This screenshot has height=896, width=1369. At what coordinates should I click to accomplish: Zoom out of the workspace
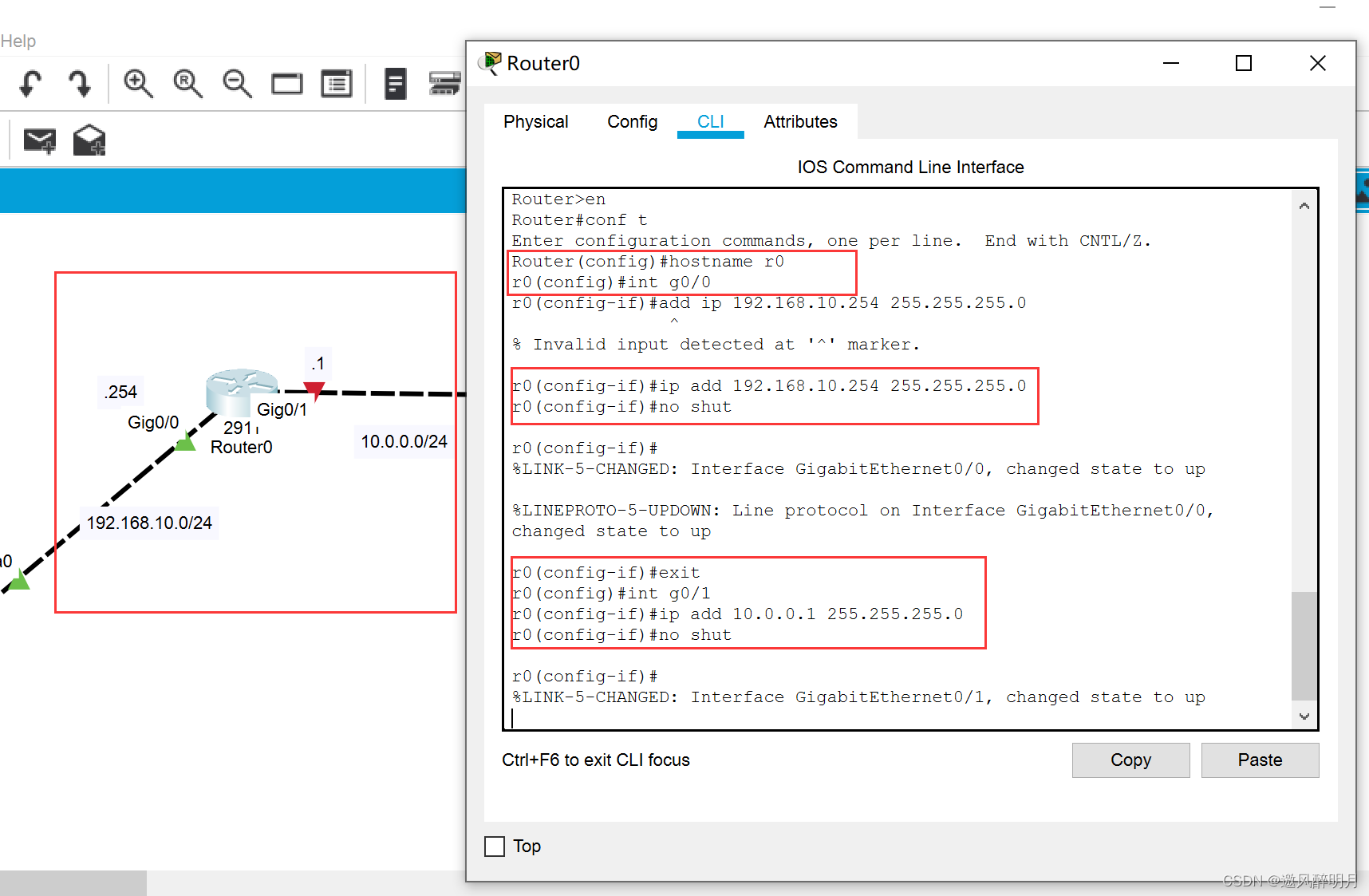(237, 84)
